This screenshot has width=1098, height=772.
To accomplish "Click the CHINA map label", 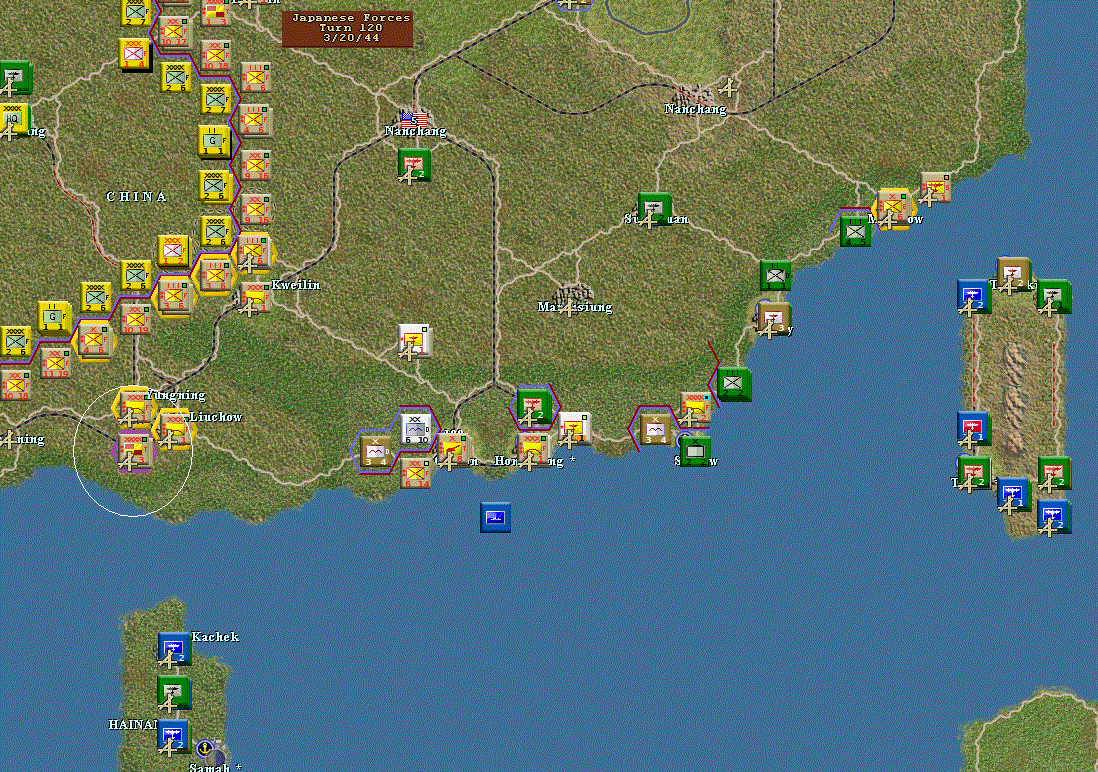I will coord(137,197).
